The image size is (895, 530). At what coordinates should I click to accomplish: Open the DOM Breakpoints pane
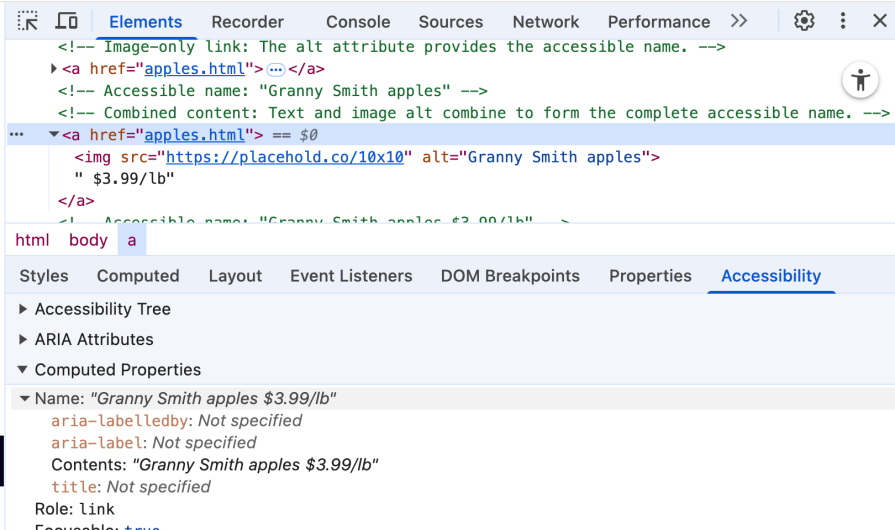point(510,276)
